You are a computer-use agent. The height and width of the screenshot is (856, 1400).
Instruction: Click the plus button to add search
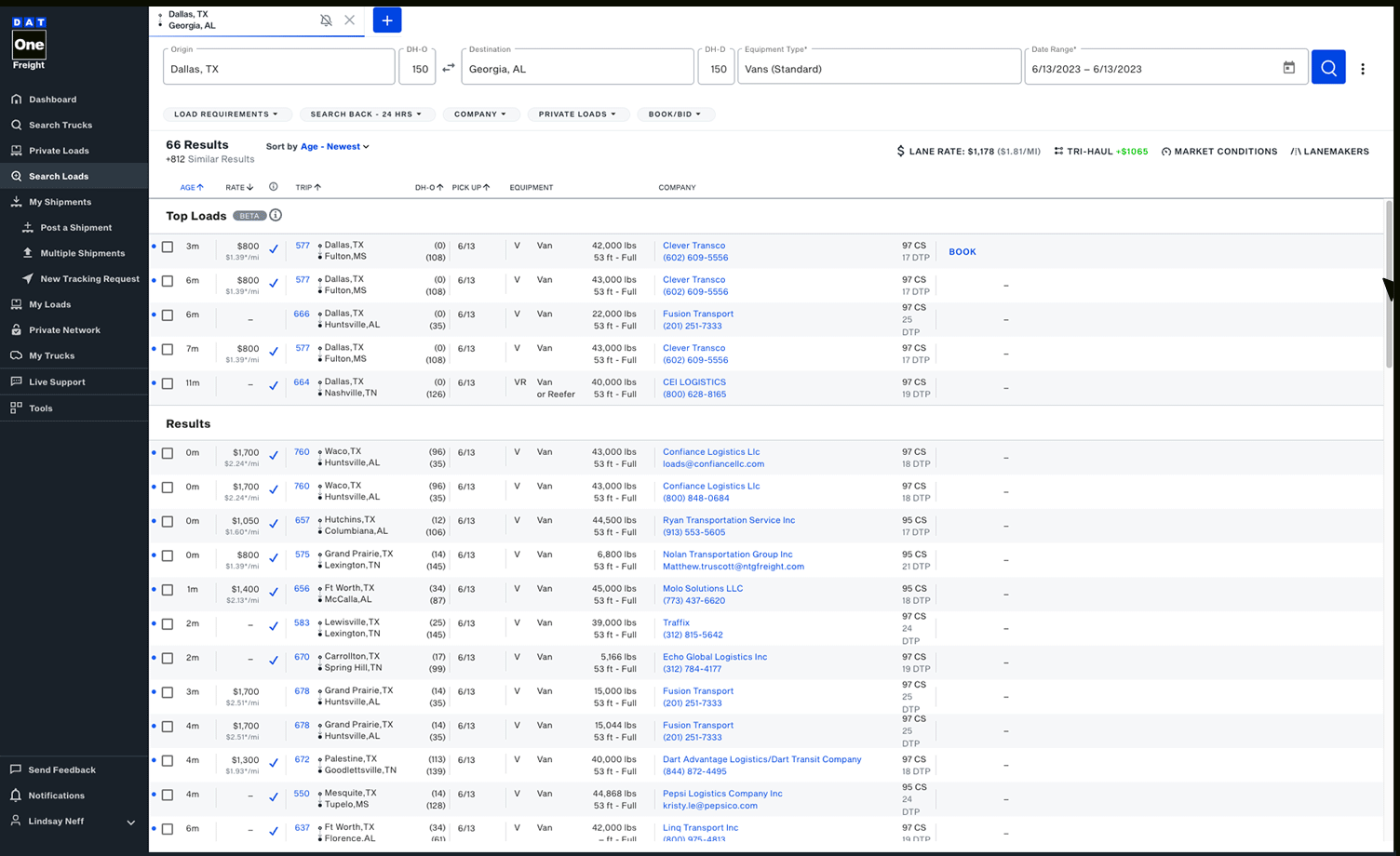click(x=387, y=20)
